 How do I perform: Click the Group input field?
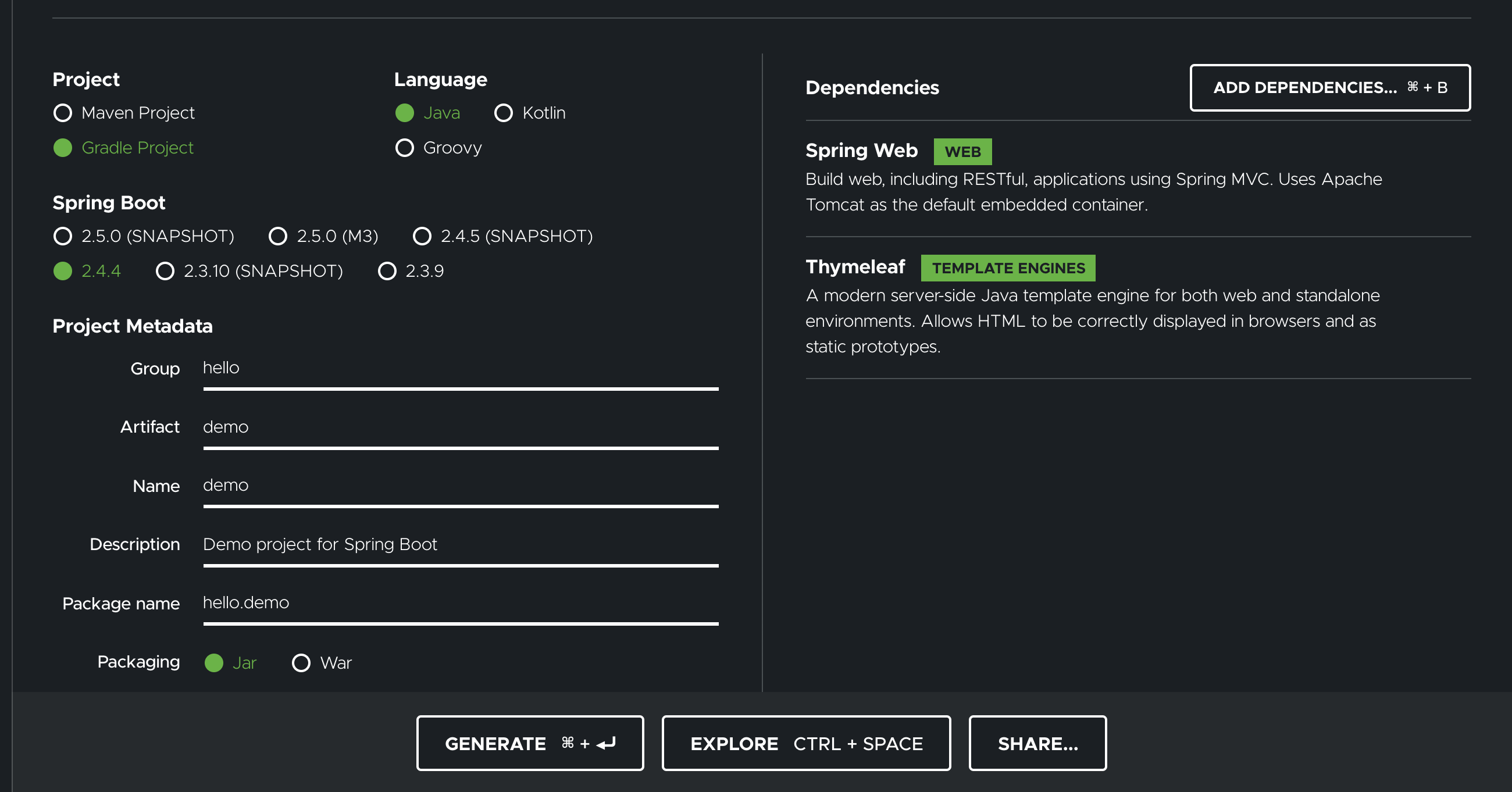460,369
